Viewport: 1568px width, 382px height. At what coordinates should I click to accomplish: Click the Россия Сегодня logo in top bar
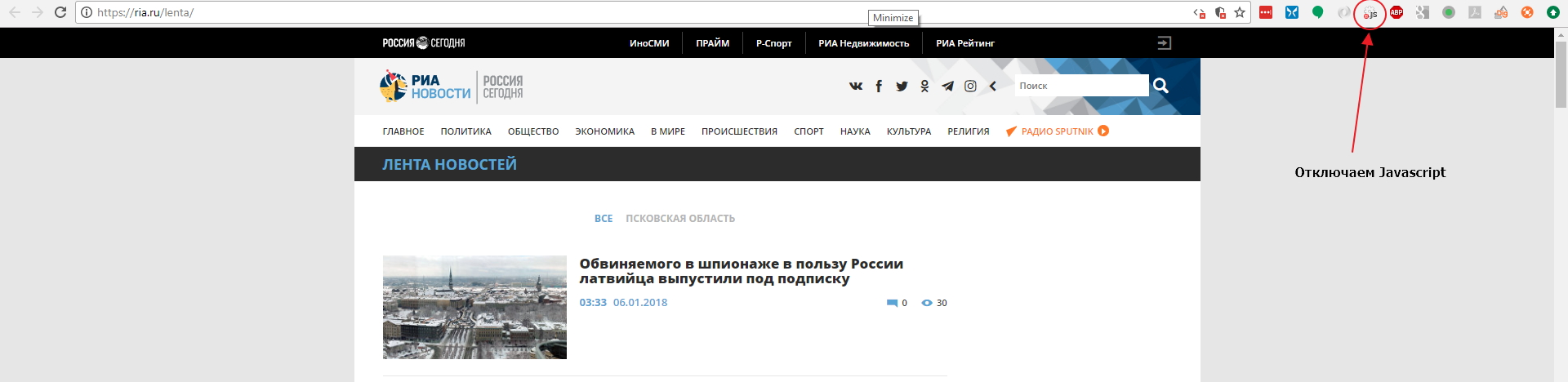tap(424, 43)
